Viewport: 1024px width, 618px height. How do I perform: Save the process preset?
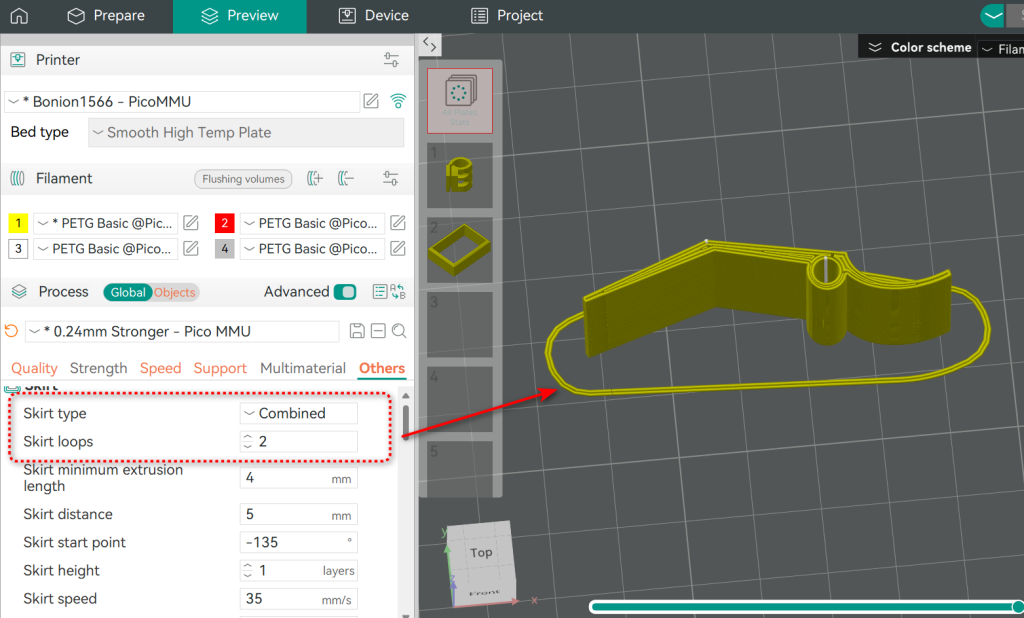[357, 331]
